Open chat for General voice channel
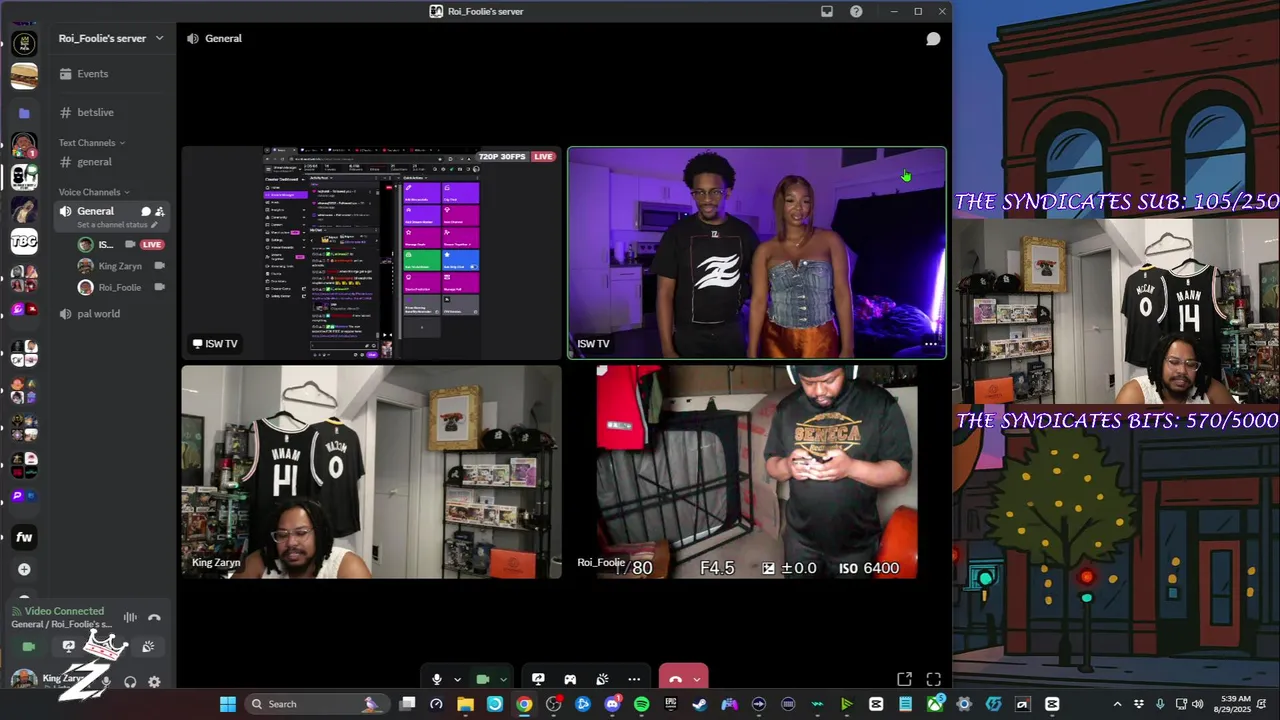The image size is (1280, 720). point(145,212)
